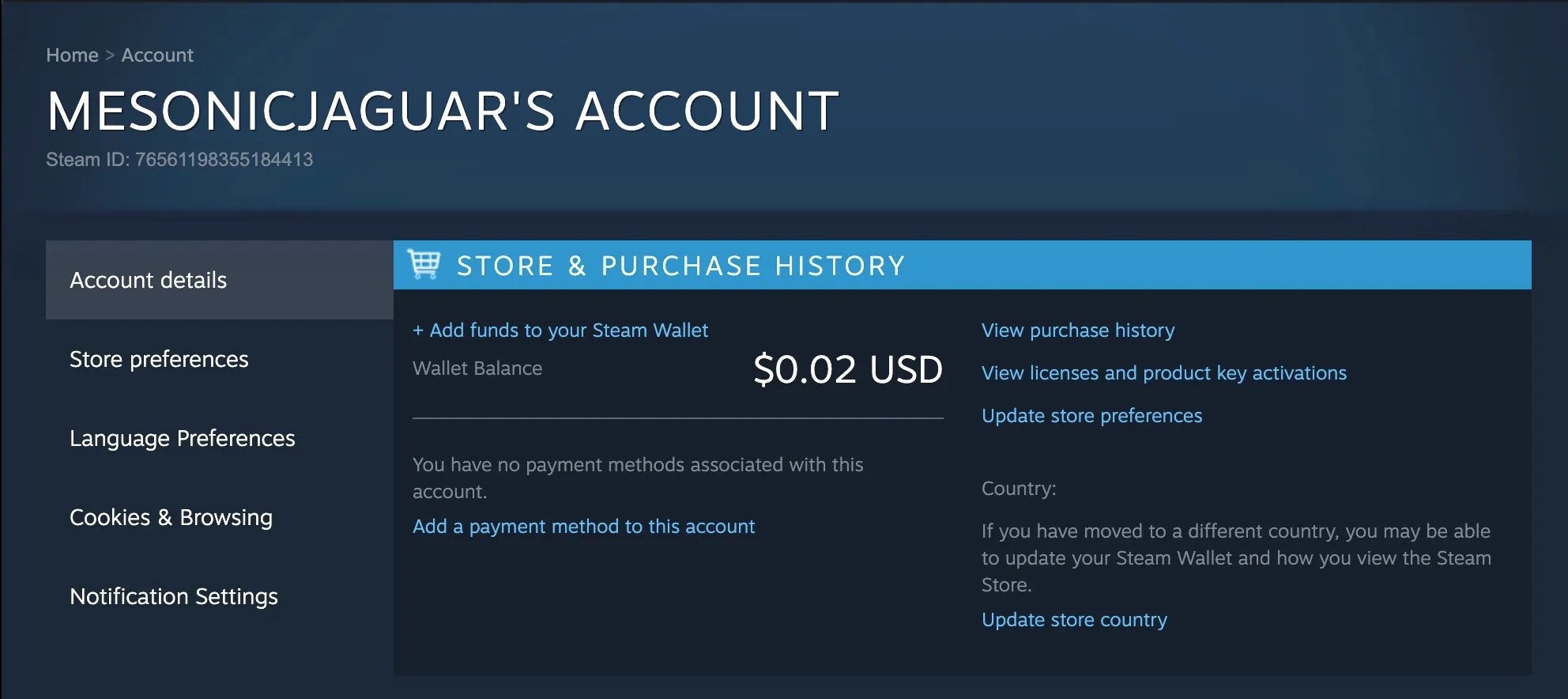Switch to the Account details tab
This screenshot has width=1568, height=699.
tap(147, 280)
